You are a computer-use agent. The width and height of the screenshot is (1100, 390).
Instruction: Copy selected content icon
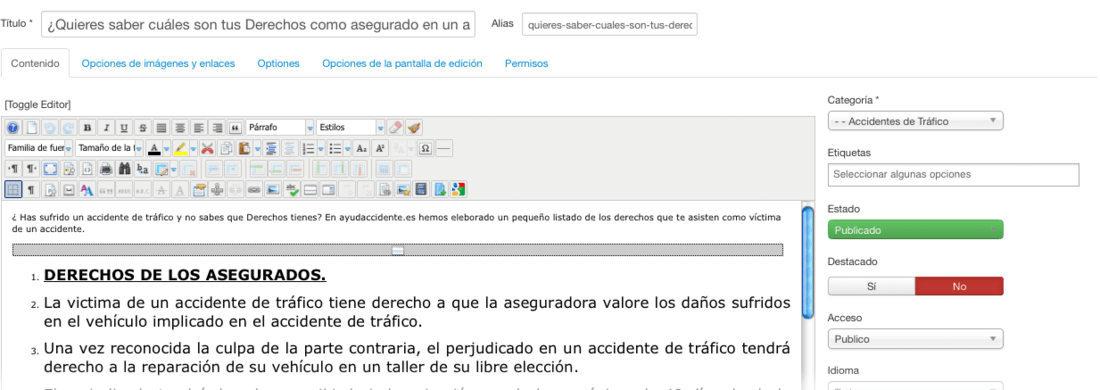click(x=226, y=148)
